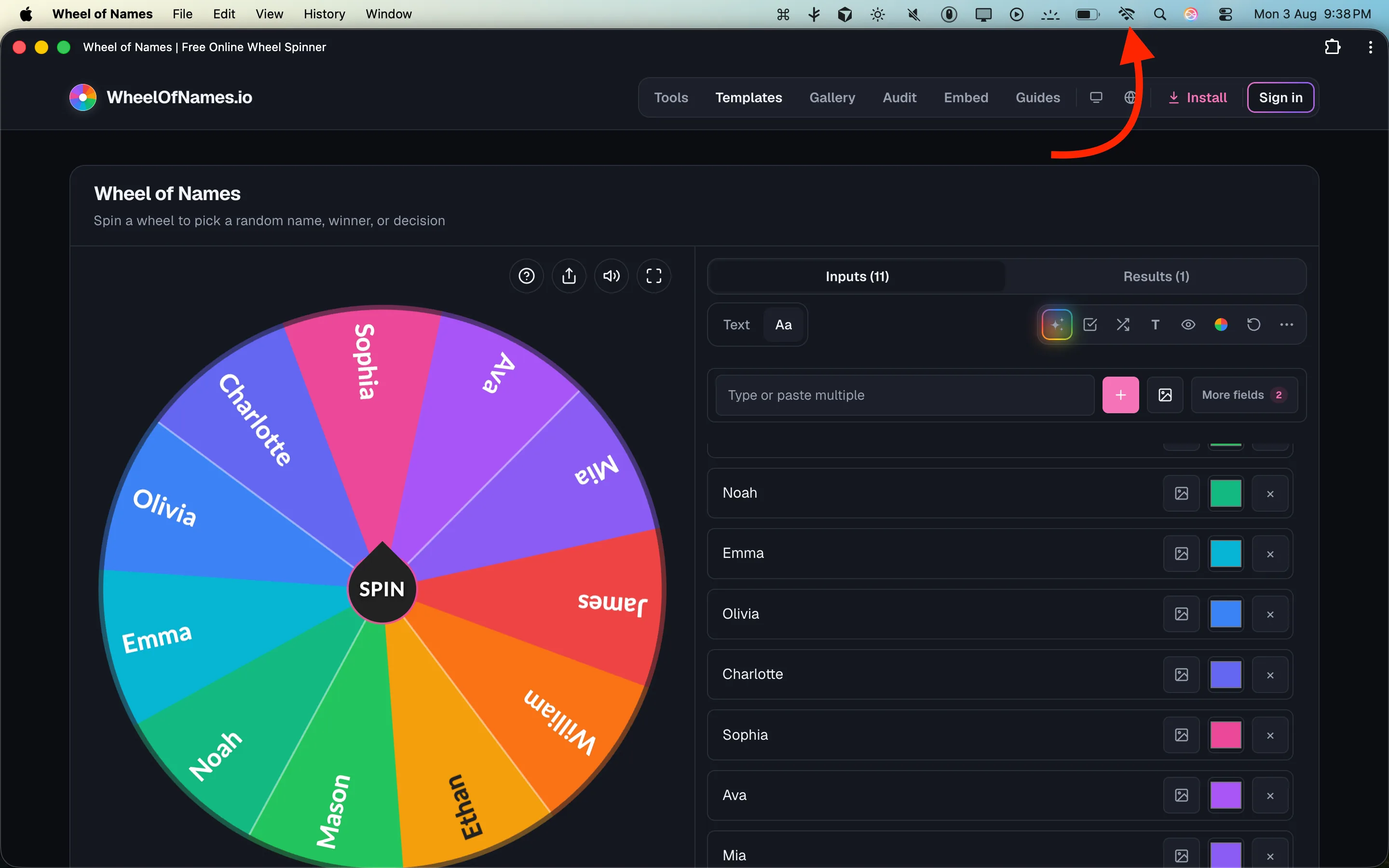
Task: Open the purple color swatch for Ava
Action: (1226, 795)
